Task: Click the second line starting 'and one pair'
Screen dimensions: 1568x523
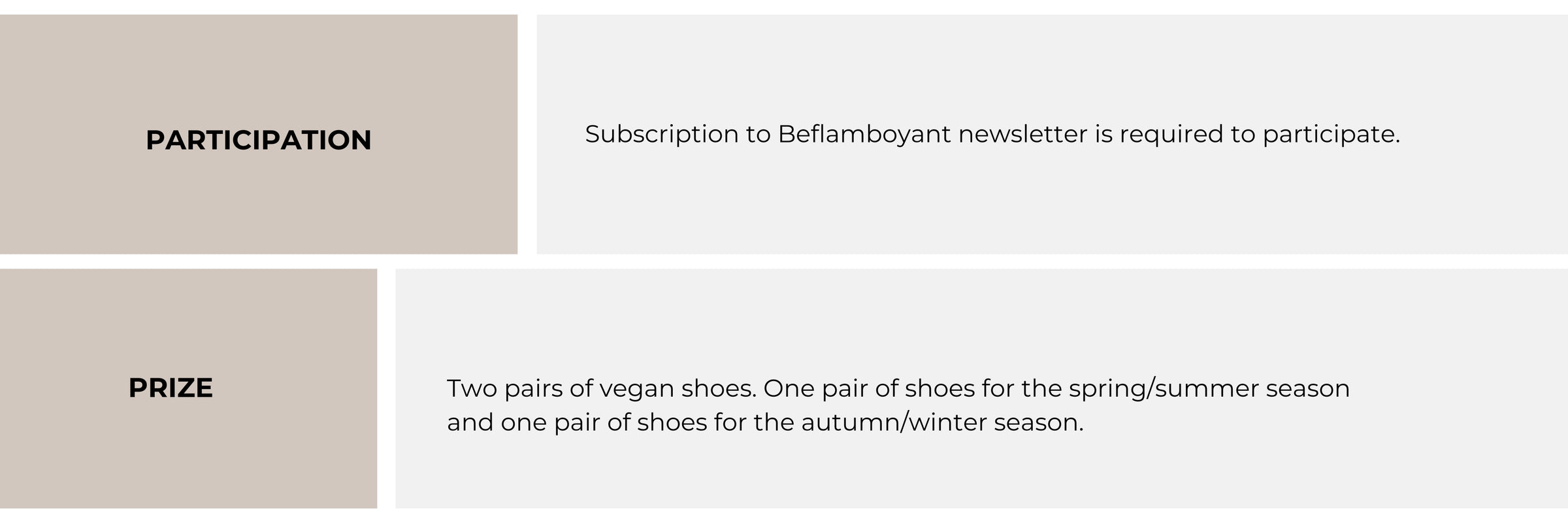Action: [765, 422]
